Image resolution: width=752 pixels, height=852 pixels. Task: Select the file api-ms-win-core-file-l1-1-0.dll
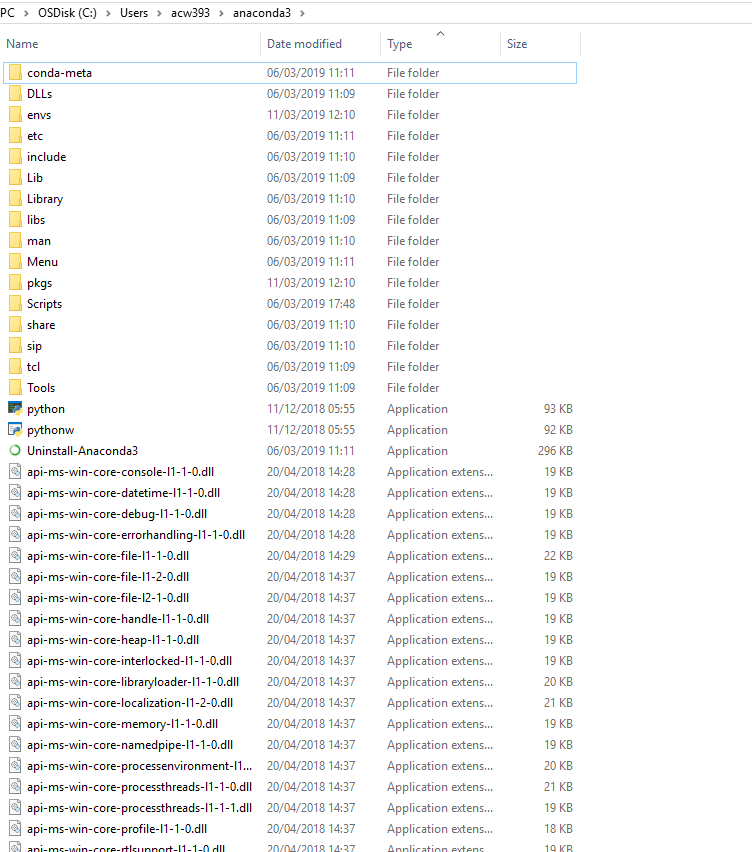[108, 556]
